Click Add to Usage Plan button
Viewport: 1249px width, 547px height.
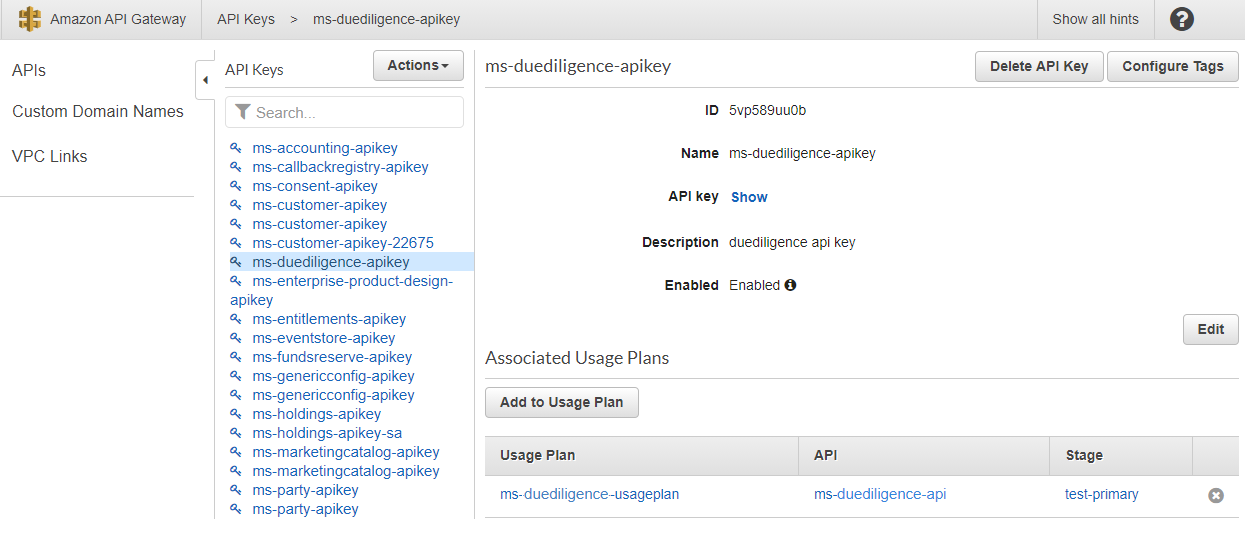[x=561, y=402]
